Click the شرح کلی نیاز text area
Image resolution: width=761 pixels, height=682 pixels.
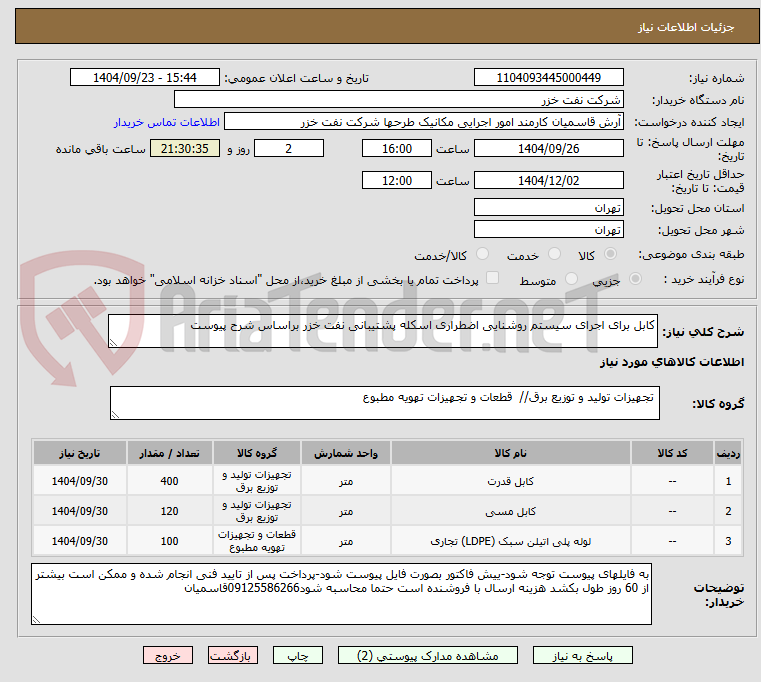[x=382, y=331]
